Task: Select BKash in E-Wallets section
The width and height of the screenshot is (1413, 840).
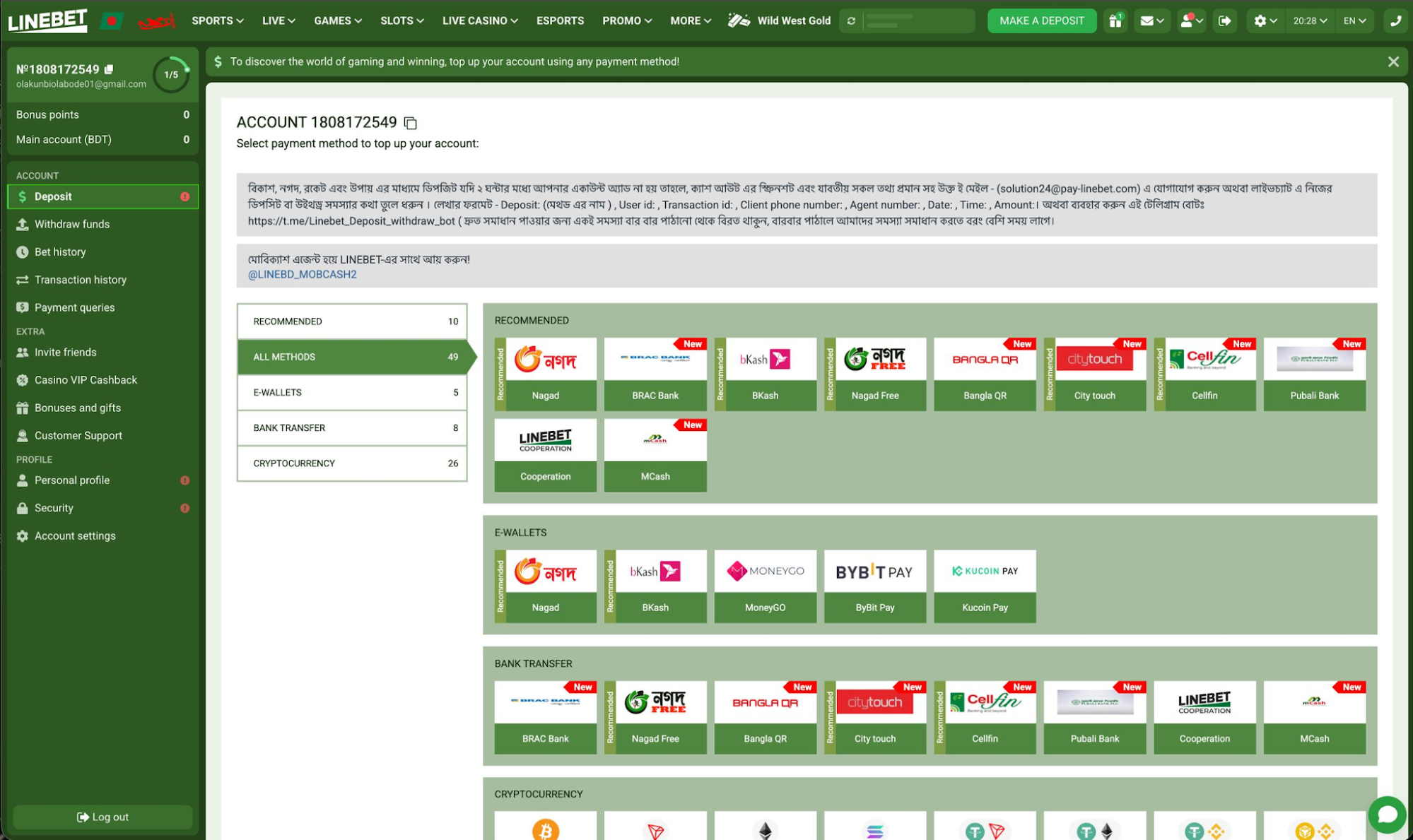Action: [655, 586]
